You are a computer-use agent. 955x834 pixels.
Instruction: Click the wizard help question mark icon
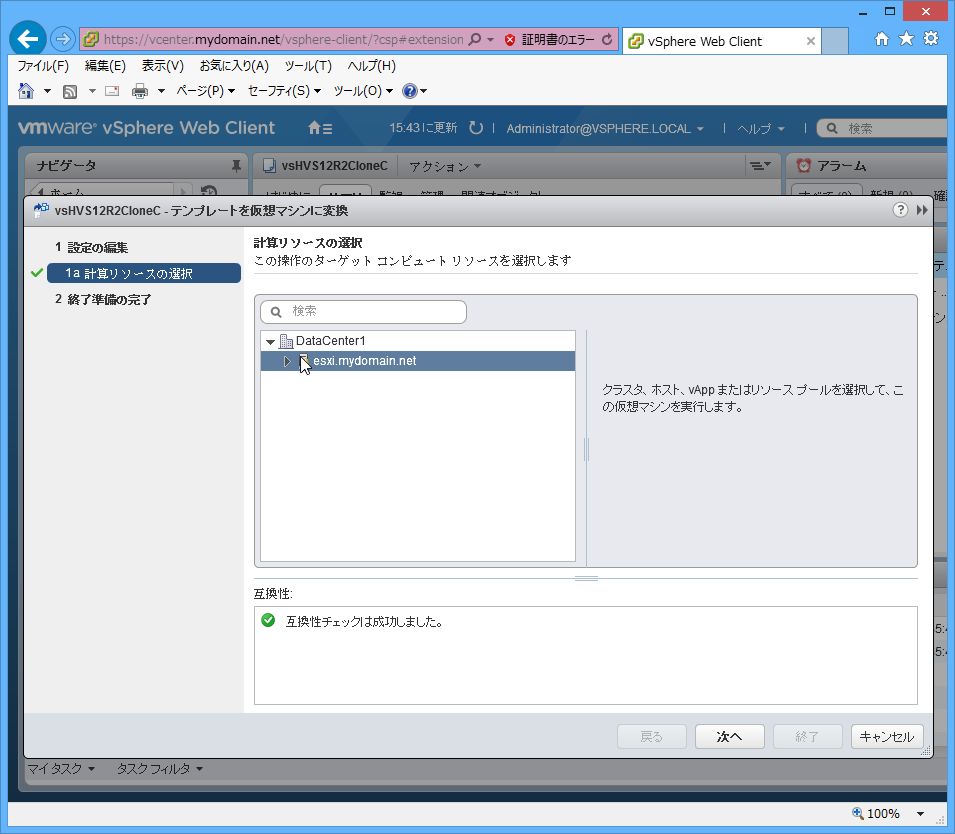coord(900,210)
